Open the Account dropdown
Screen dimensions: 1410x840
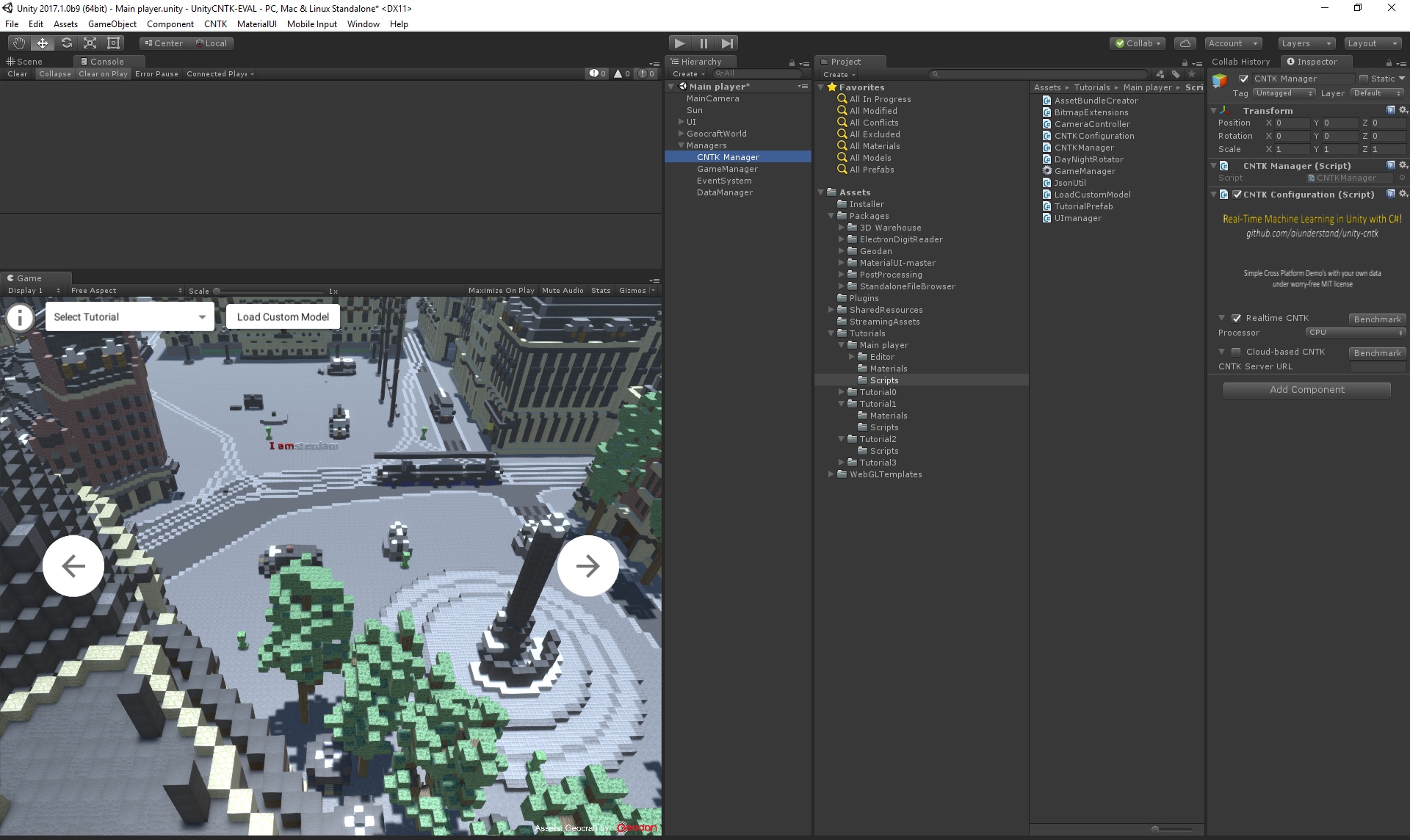1234,43
